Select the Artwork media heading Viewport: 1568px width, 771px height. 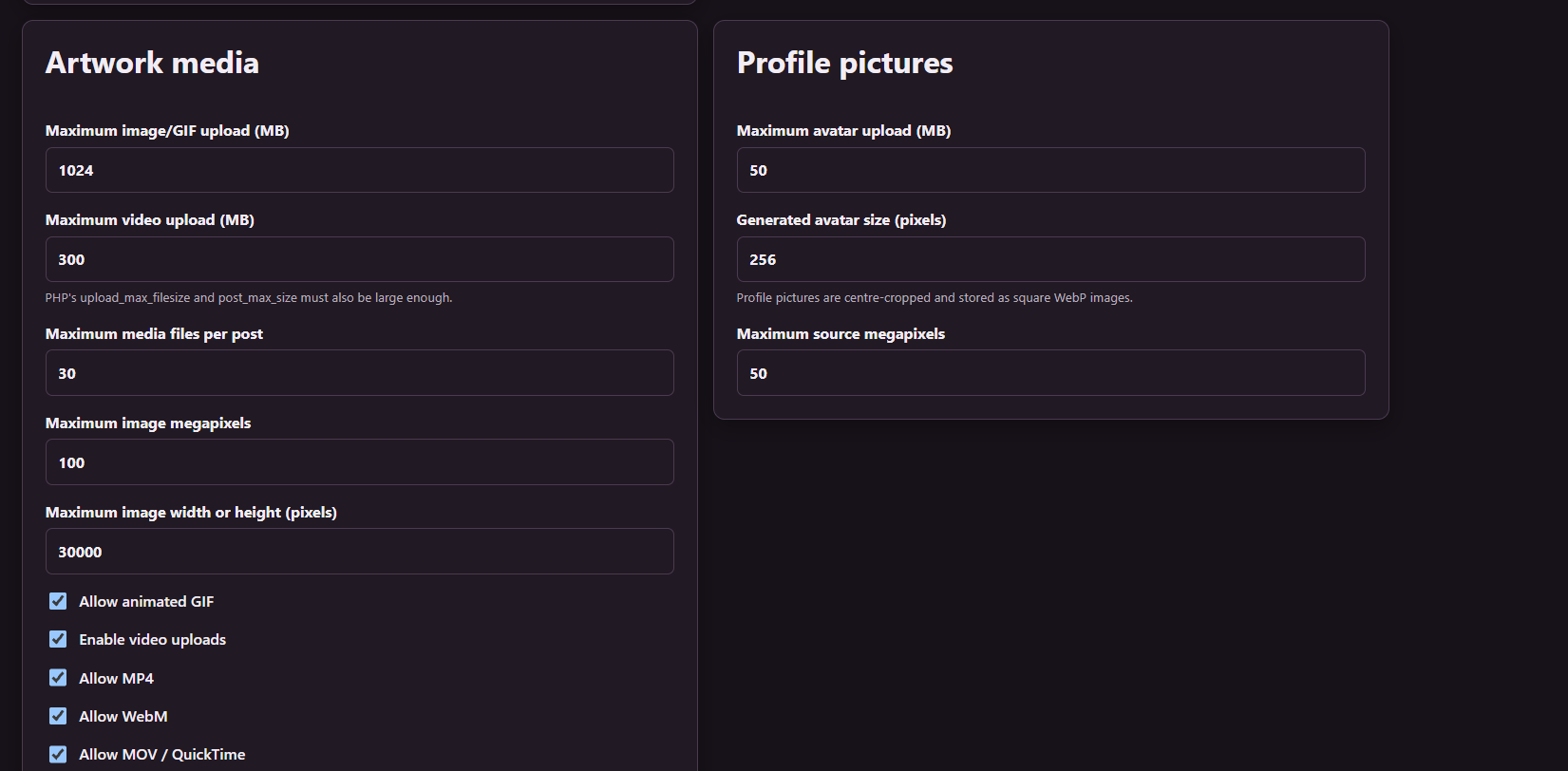coord(152,63)
